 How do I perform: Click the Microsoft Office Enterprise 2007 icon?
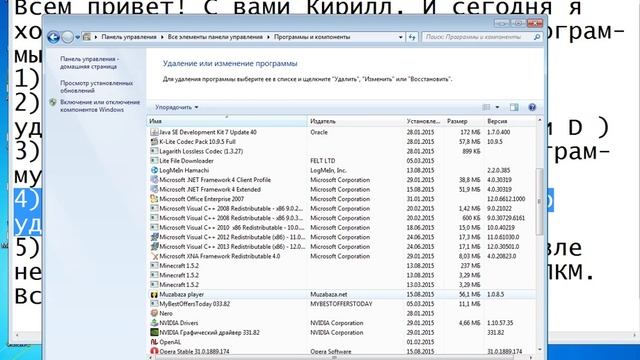pyautogui.click(x=154, y=199)
